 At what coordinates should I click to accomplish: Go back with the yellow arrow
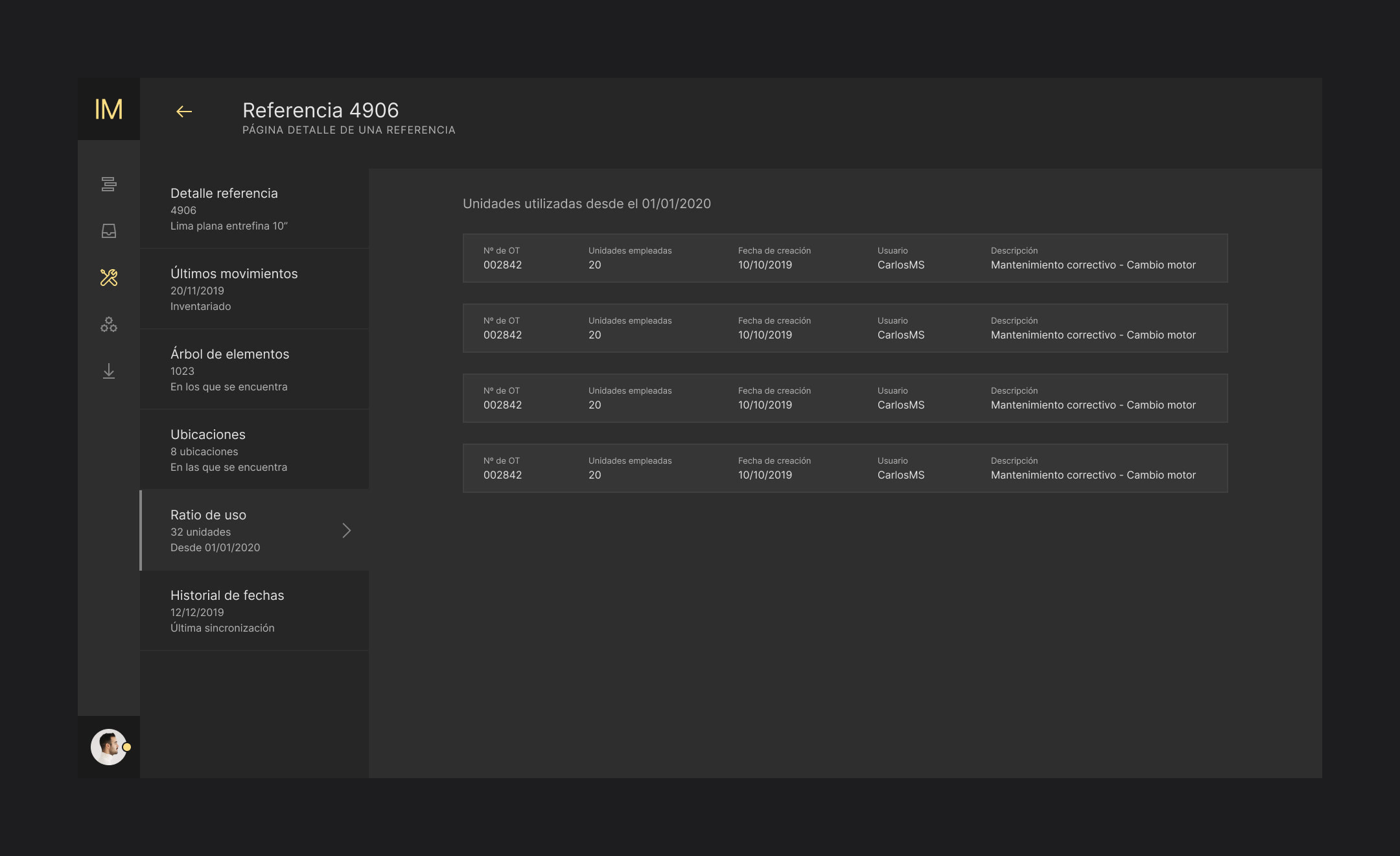tap(184, 112)
